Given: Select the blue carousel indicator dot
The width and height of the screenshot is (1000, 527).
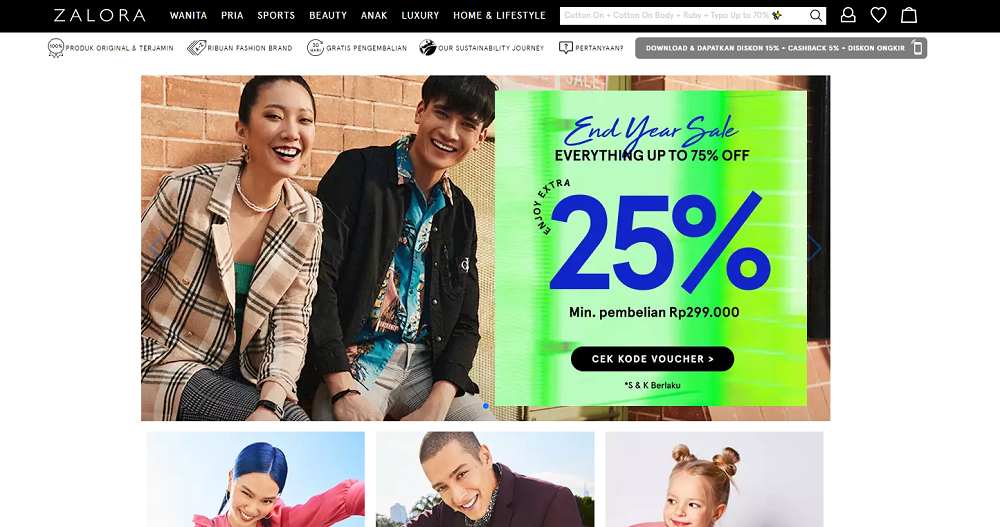Looking at the screenshot, I should pos(485,406).
